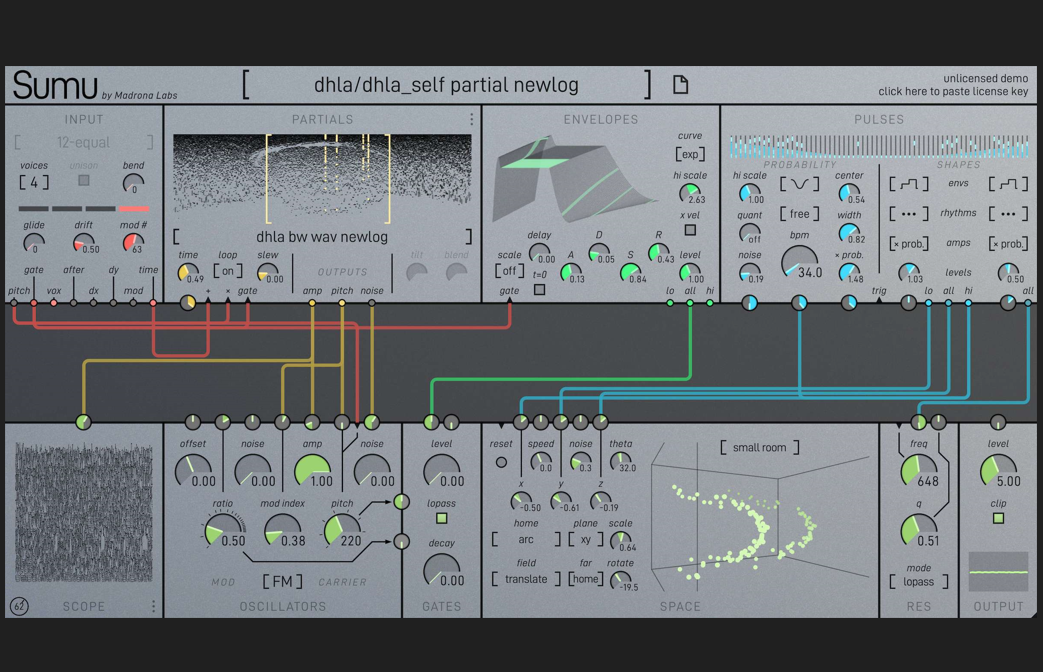The height and width of the screenshot is (672, 1043).
Task: Toggle the Envelopes scale off button
Action: pos(510,271)
